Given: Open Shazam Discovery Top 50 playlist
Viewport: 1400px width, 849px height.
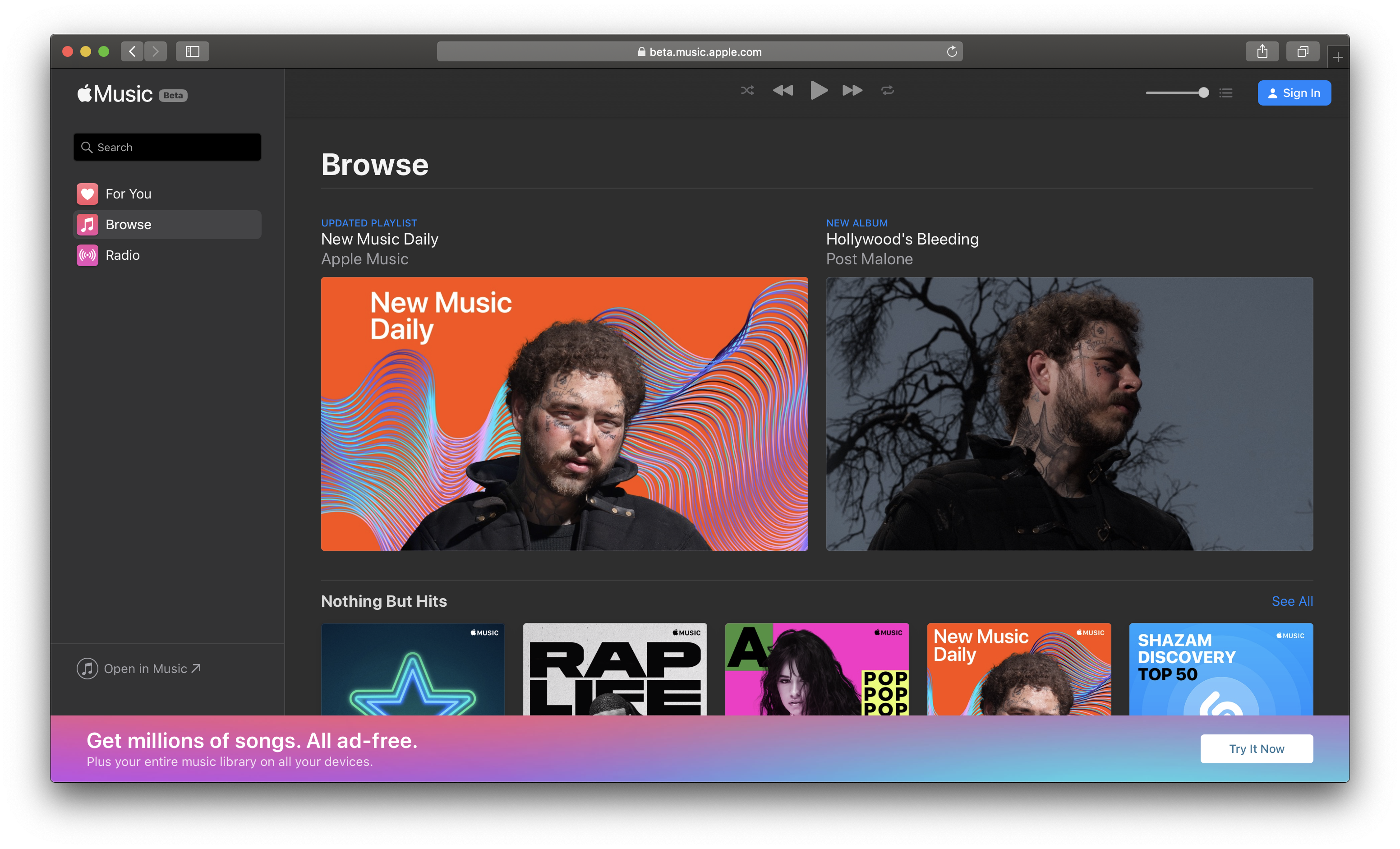Looking at the screenshot, I should click(1220, 669).
